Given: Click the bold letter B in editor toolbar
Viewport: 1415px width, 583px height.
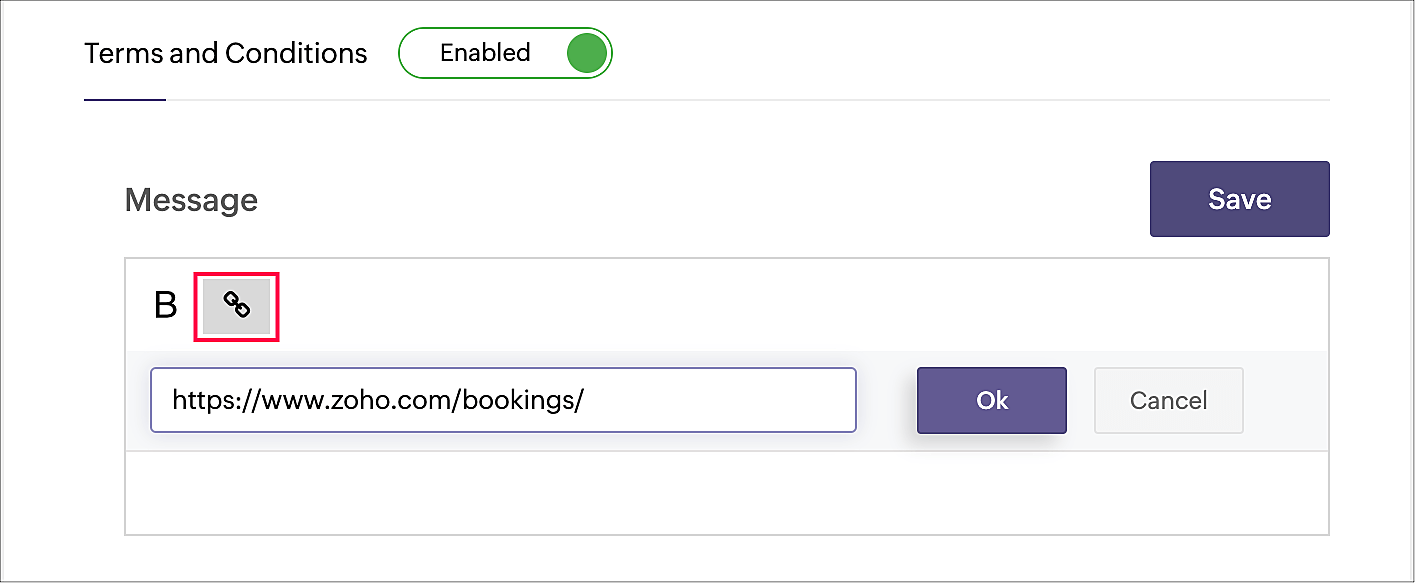Looking at the screenshot, I should pyautogui.click(x=165, y=306).
